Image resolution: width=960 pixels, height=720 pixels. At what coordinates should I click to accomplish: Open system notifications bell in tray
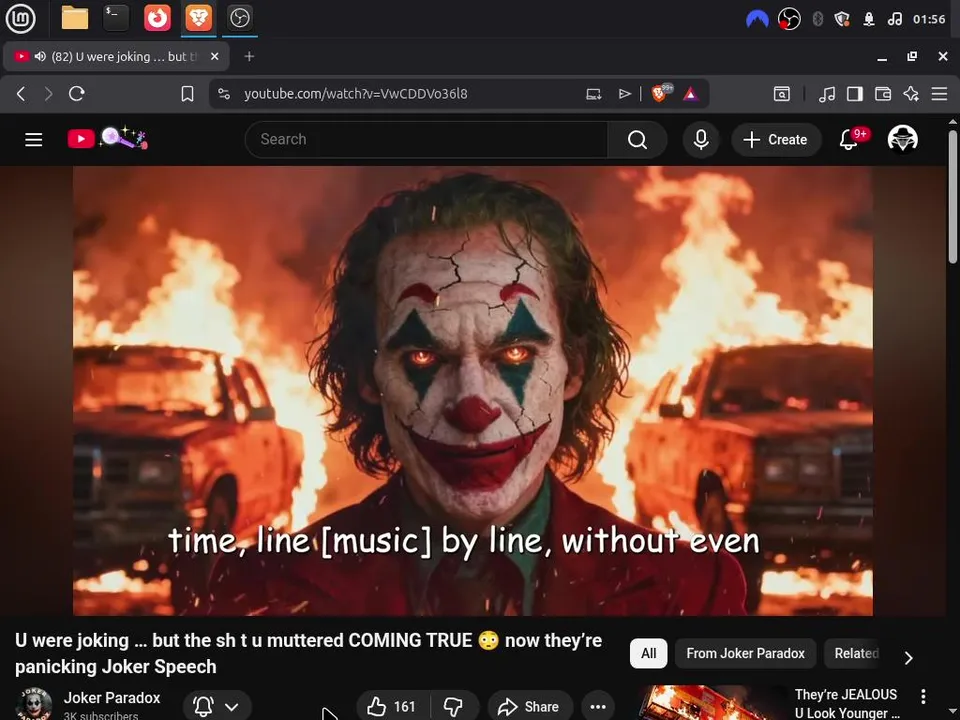(869, 20)
